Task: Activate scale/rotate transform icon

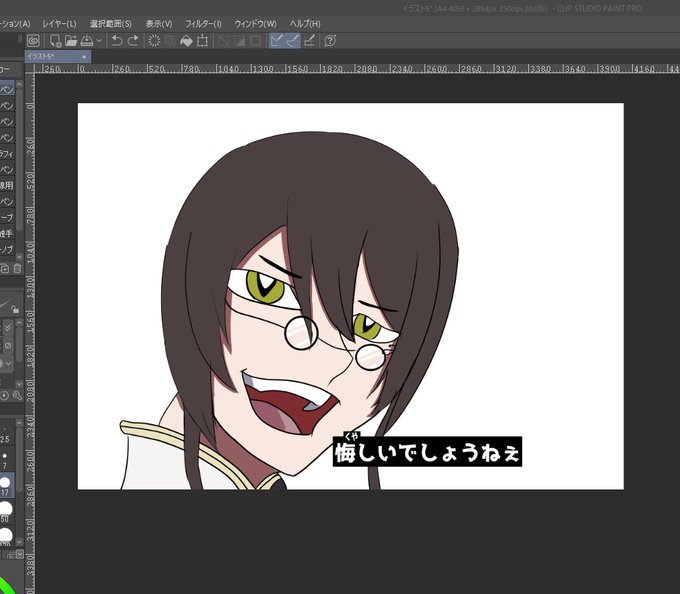Action: 202,41
